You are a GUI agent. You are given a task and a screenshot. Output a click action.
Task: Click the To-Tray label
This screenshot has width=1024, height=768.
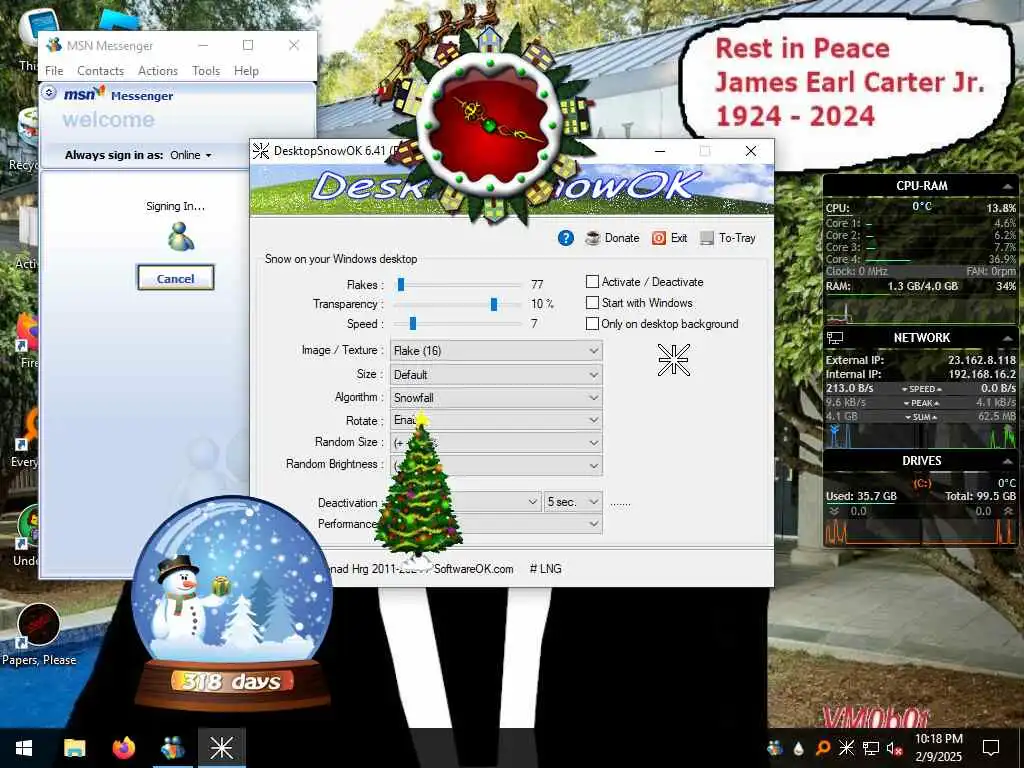737,238
